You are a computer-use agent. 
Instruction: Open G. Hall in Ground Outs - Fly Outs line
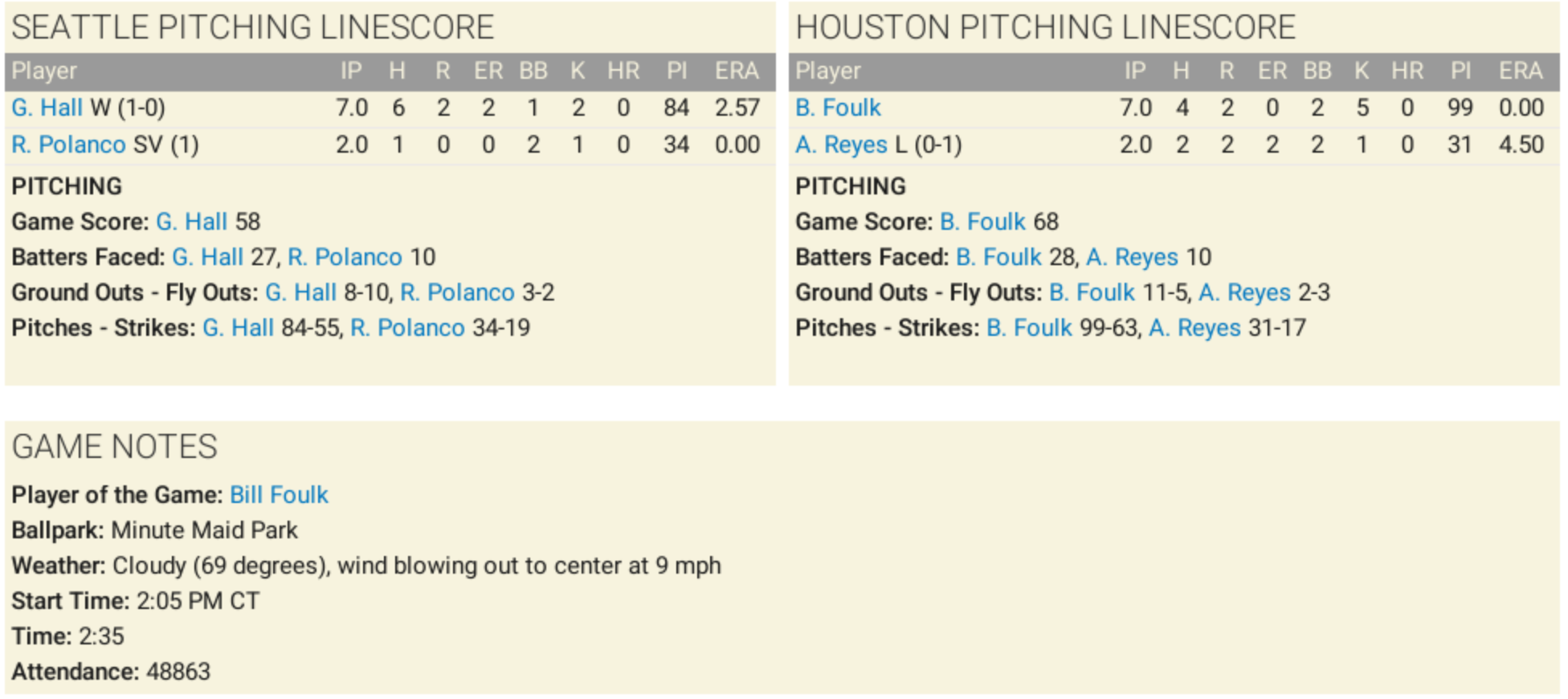click(x=300, y=292)
